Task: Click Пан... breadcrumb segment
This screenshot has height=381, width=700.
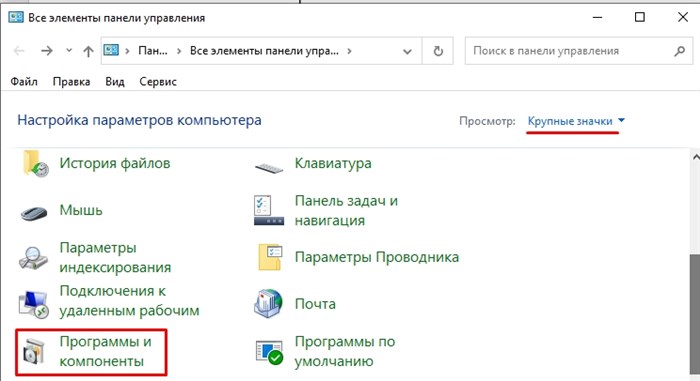Action: coord(153,51)
